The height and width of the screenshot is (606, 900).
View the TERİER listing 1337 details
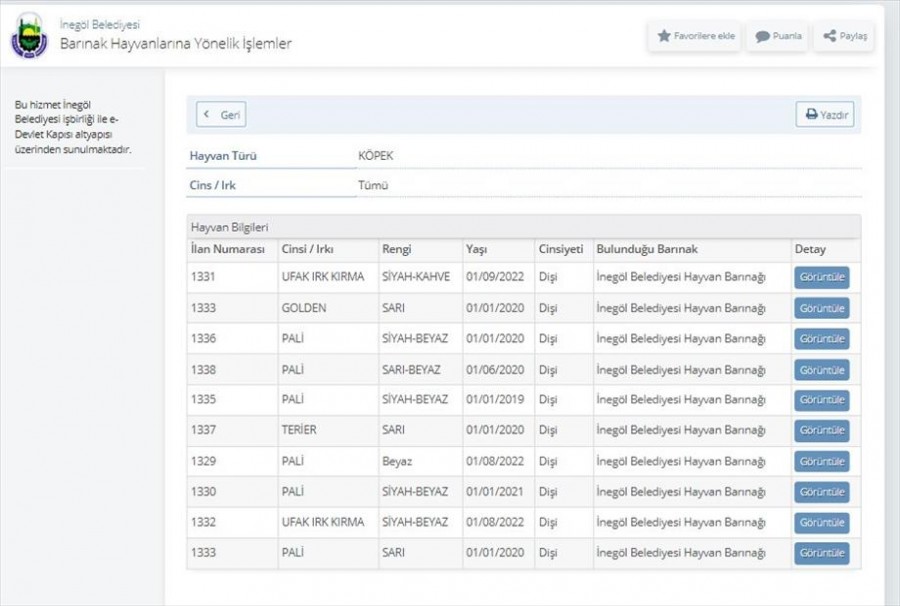(821, 431)
